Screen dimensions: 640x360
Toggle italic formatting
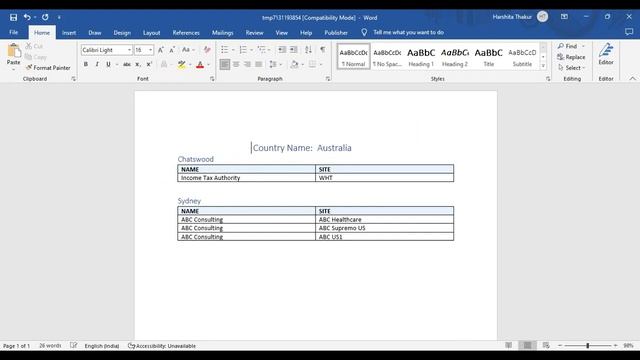97,64
